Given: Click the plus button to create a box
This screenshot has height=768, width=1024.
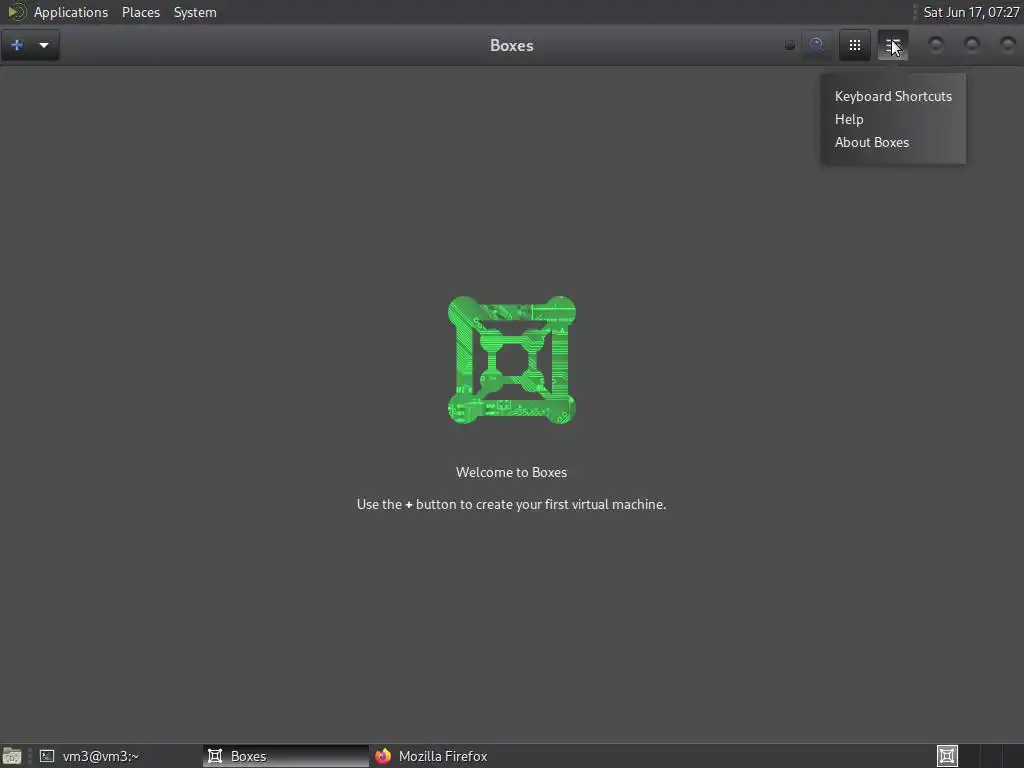Looking at the screenshot, I should (17, 45).
